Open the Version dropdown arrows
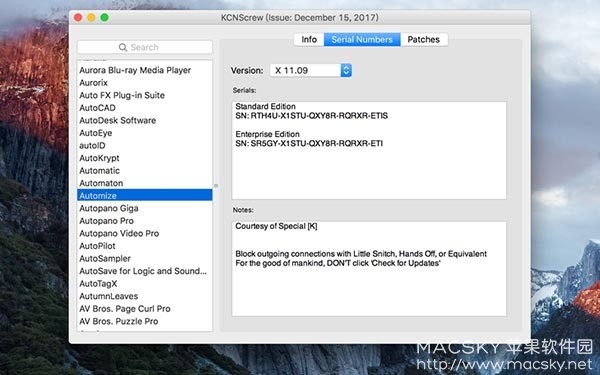Image resolution: width=600 pixels, height=375 pixels. pyautogui.click(x=346, y=70)
